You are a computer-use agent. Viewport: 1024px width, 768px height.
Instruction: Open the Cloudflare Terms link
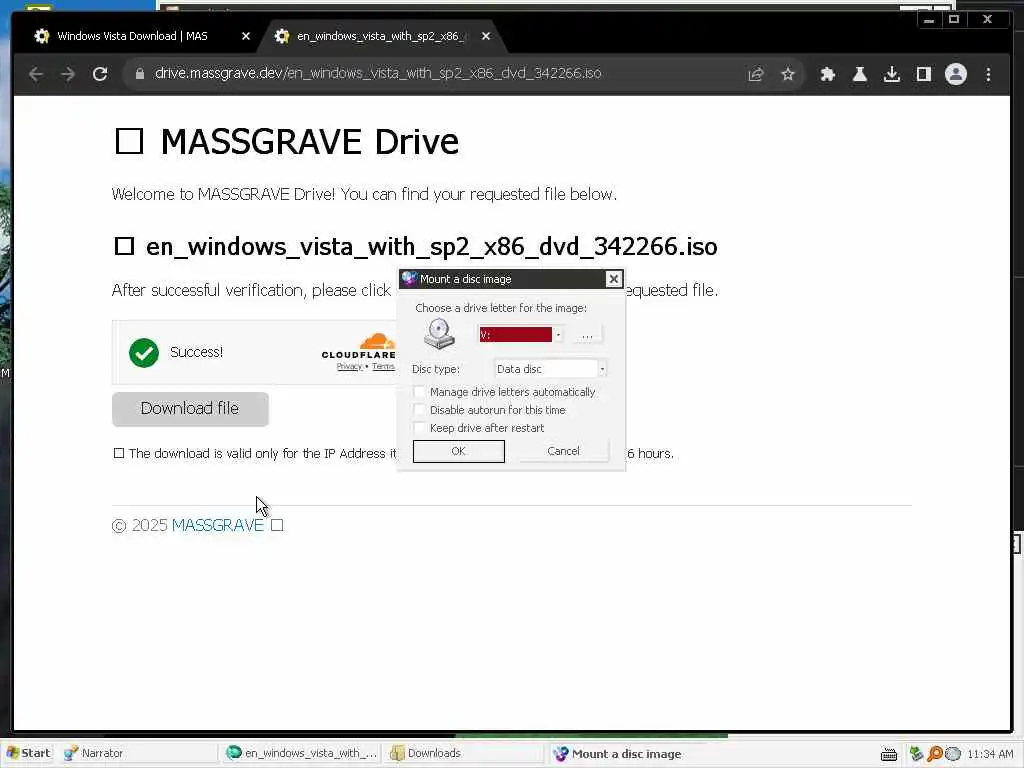(x=383, y=366)
